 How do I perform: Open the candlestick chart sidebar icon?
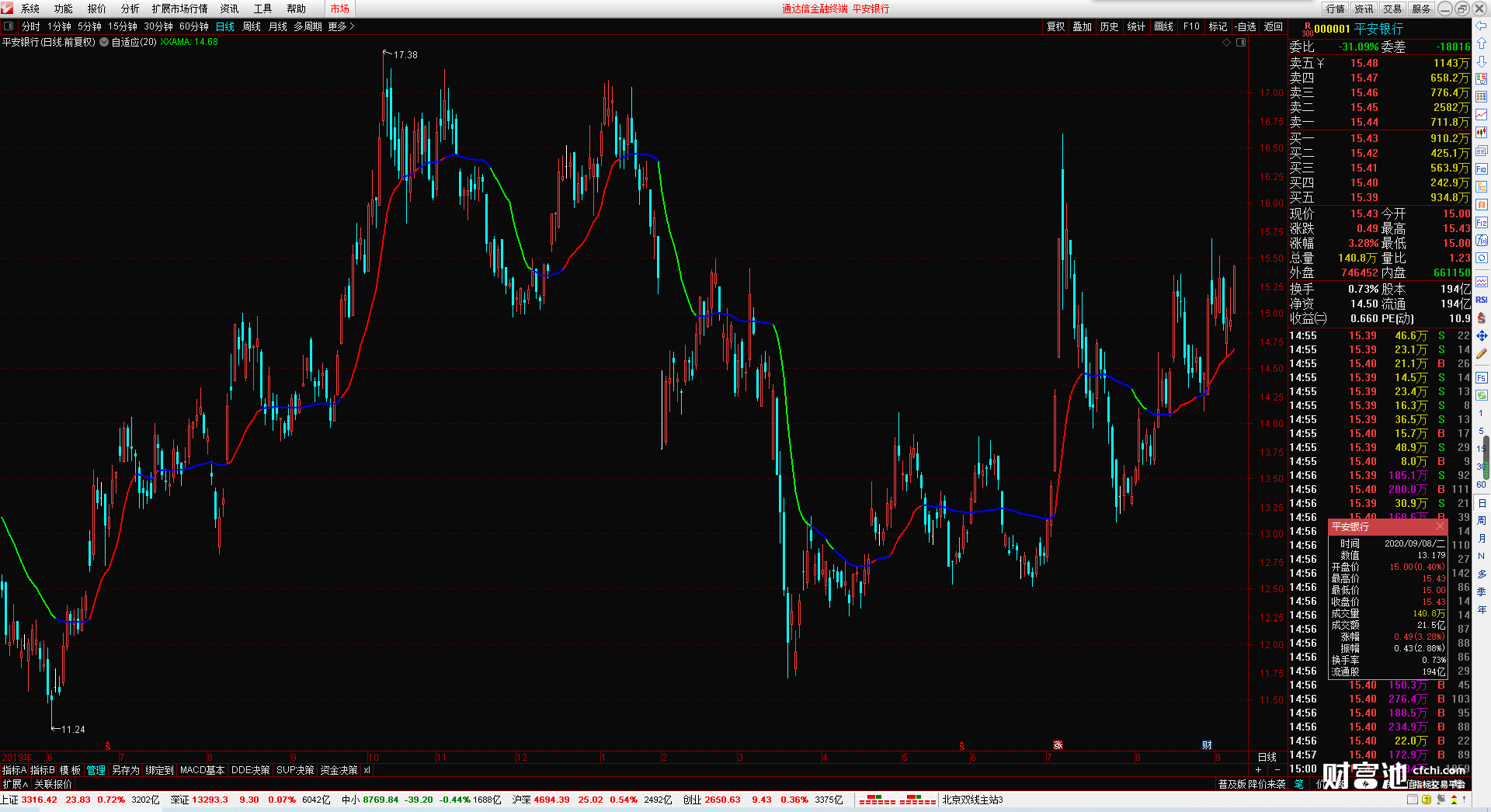click(1481, 132)
